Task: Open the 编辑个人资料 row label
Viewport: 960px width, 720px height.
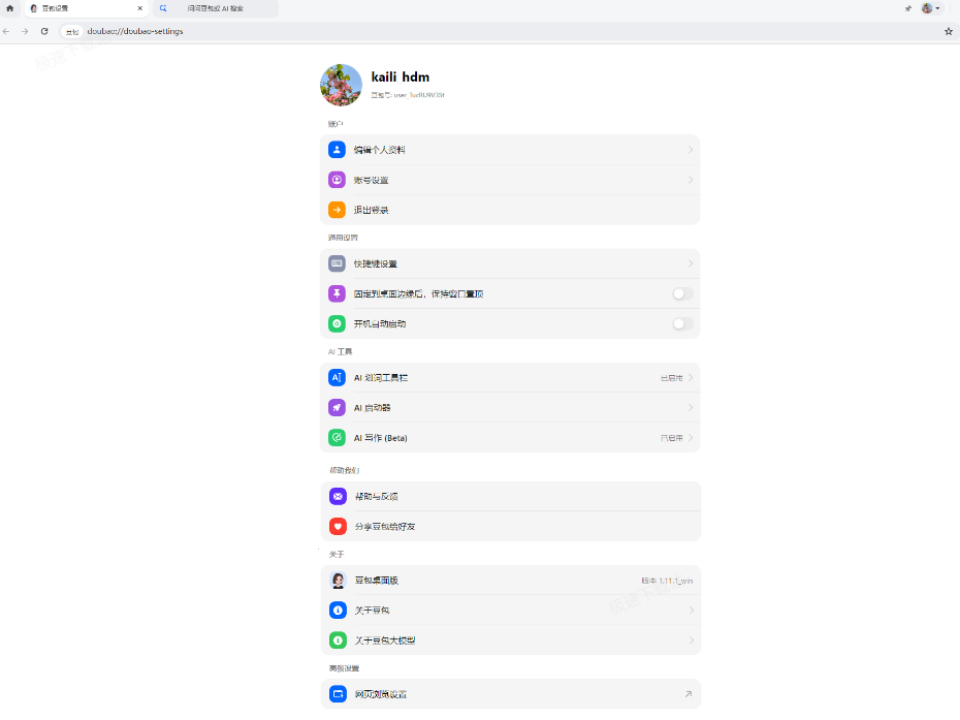Action: pyautogui.click(x=380, y=149)
